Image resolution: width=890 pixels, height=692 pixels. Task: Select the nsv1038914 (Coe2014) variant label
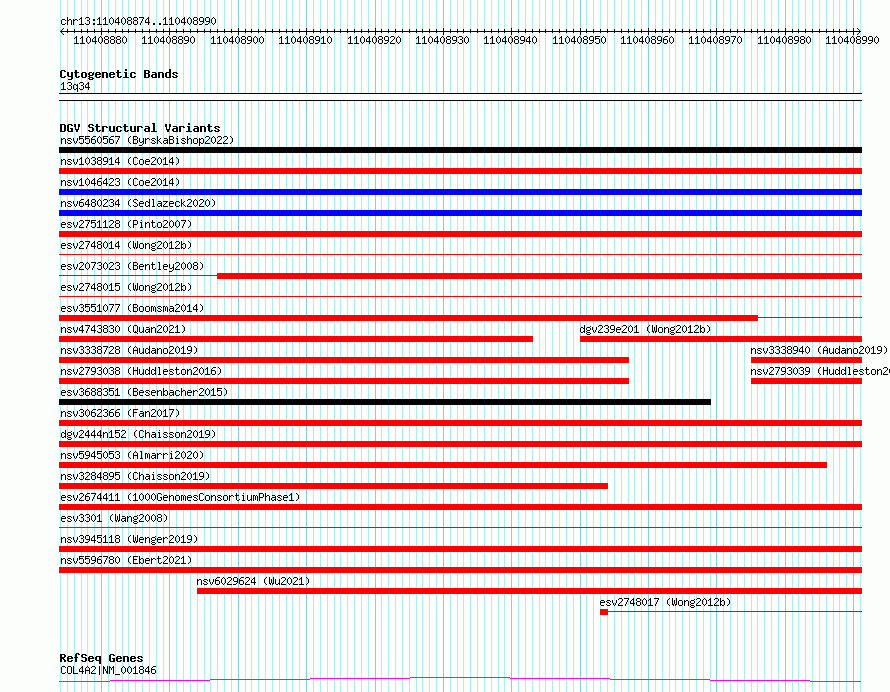[120, 161]
